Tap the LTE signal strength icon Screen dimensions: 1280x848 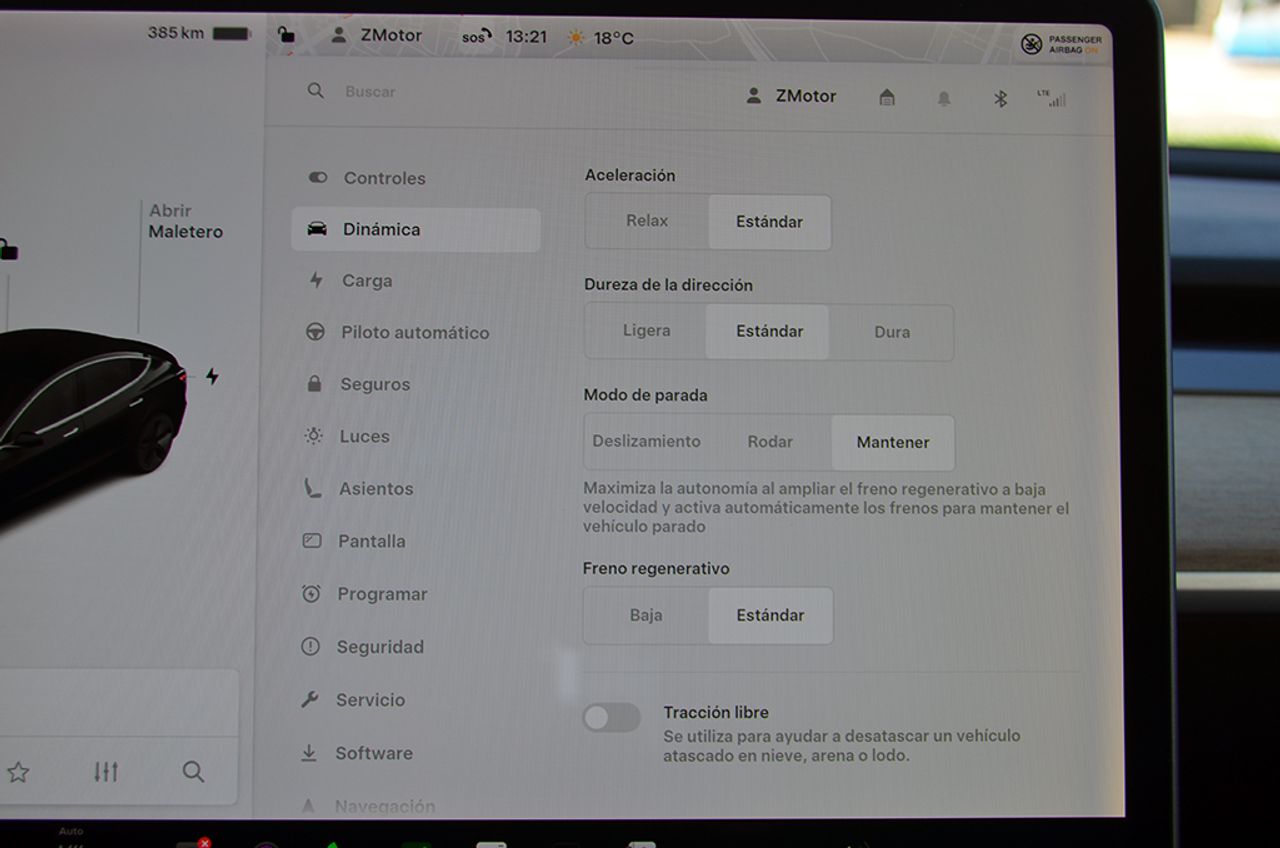click(x=1052, y=98)
